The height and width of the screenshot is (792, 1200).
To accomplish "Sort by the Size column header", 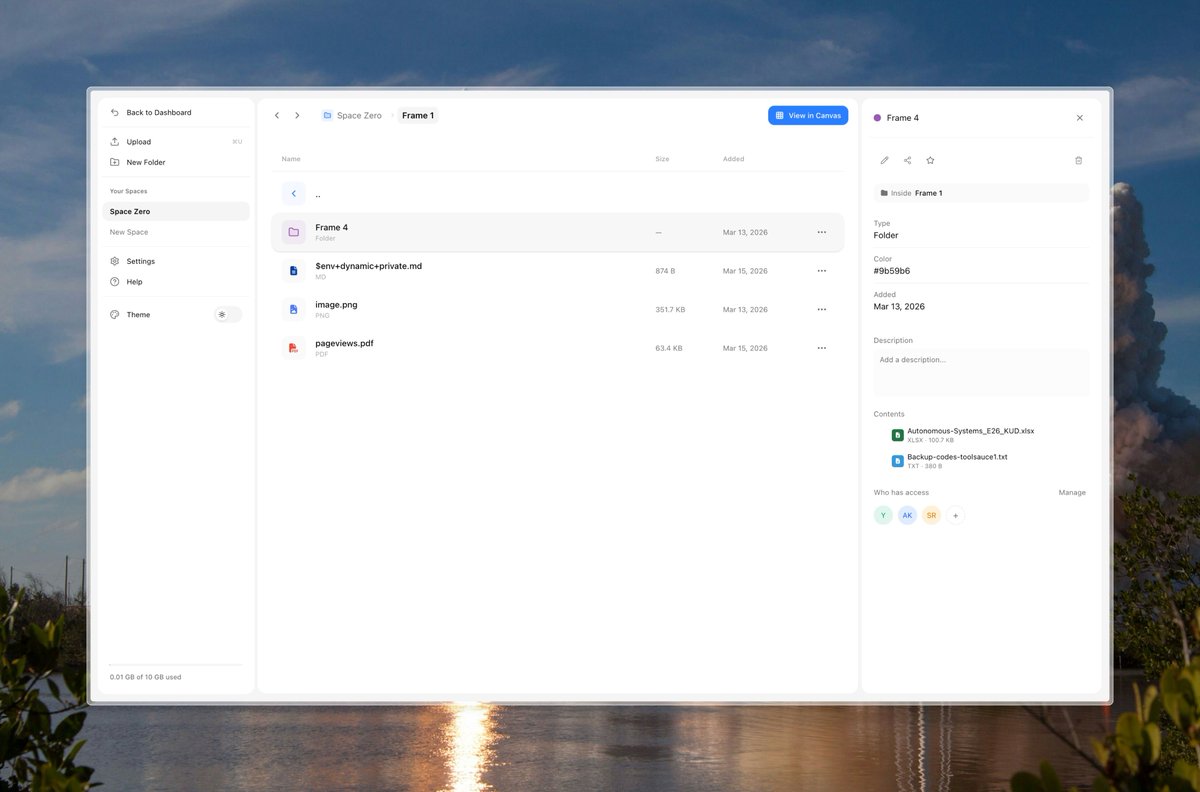I will (662, 159).
